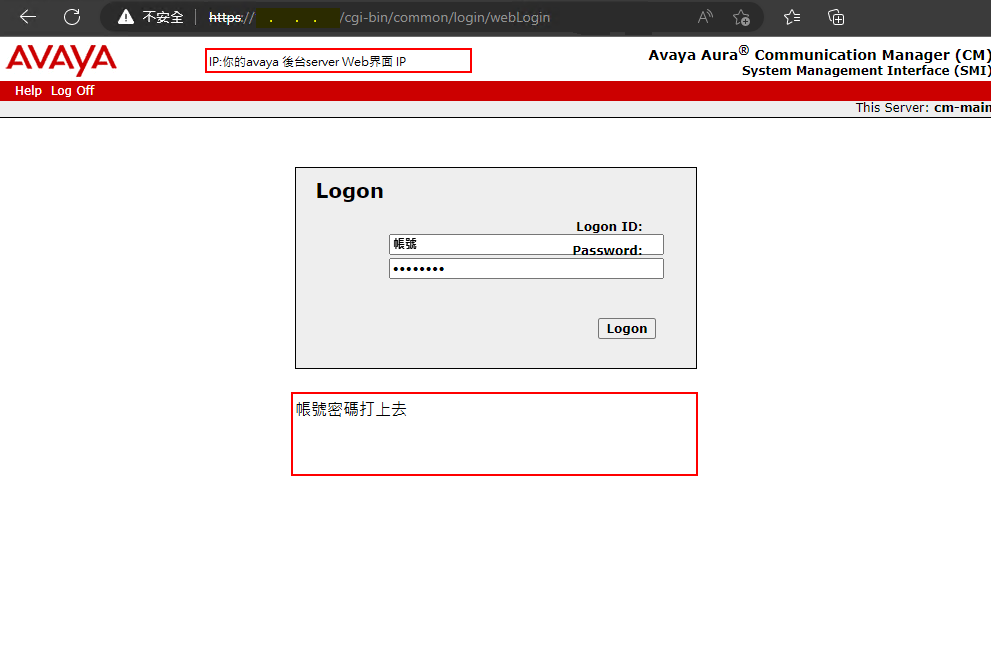
Task: Open the collections icon in browser toolbar
Action: pyautogui.click(x=836, y=17)
